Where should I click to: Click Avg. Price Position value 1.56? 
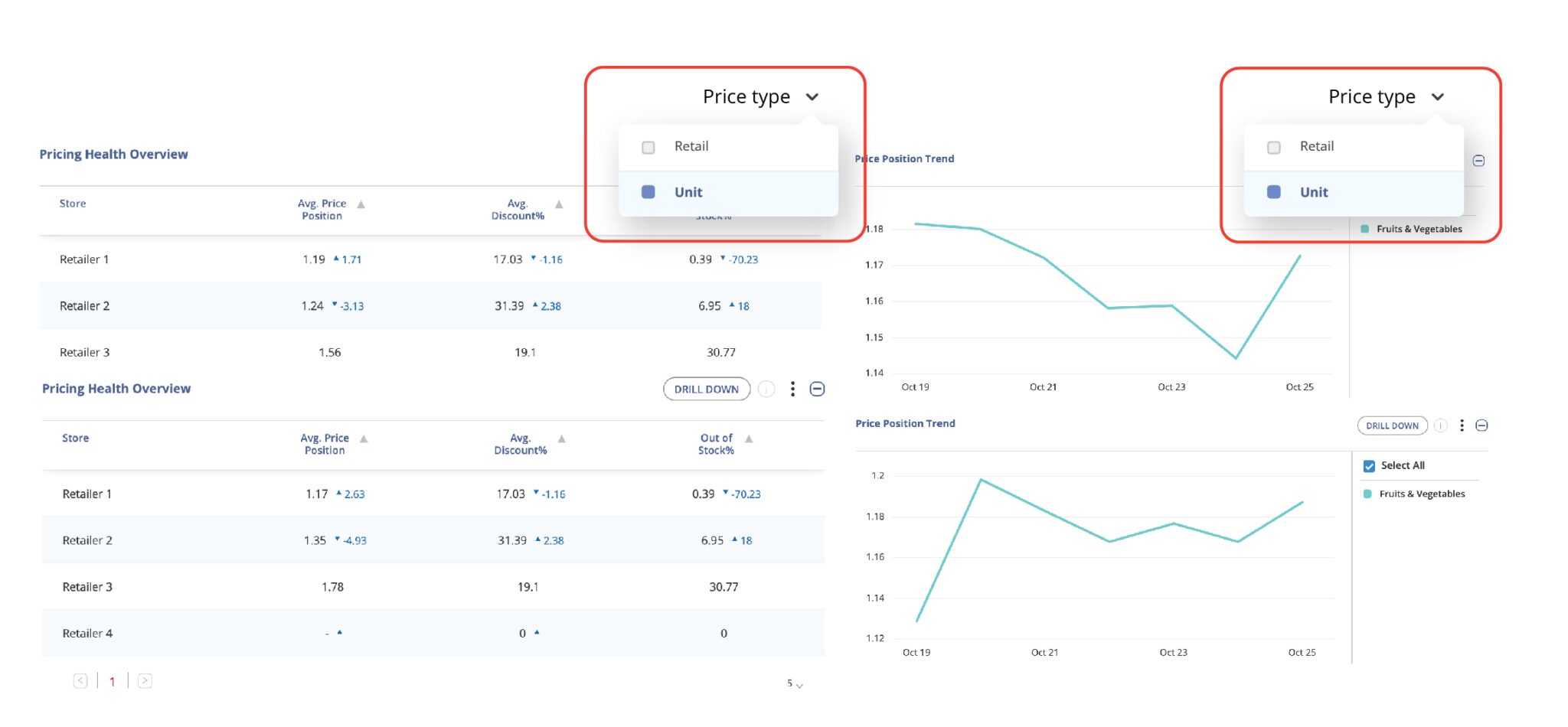pyautogui.click(x=330, y=353)
